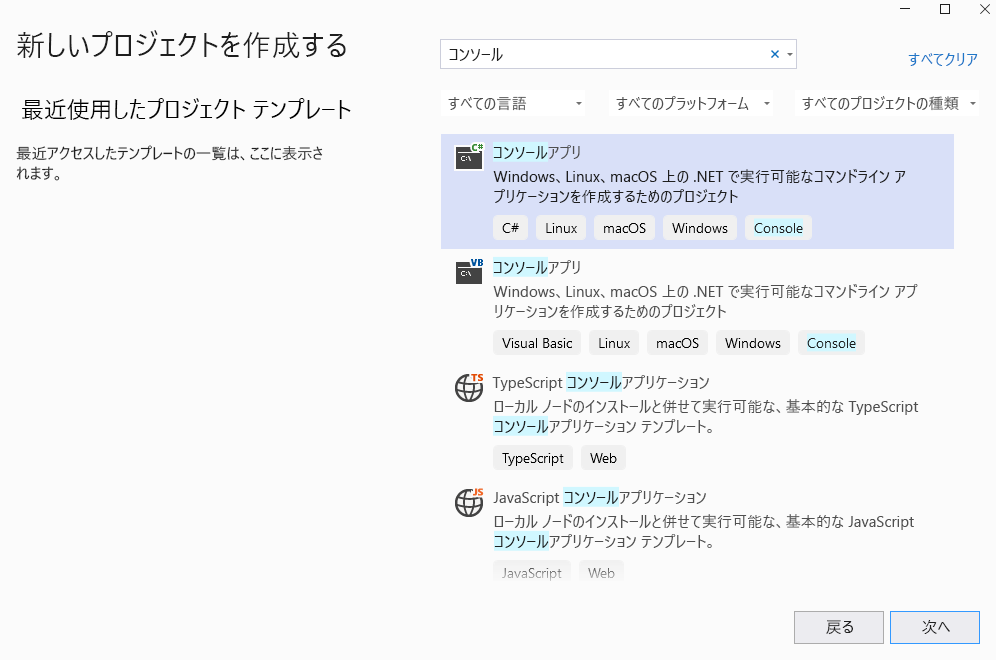Click the Windows tag on the C# template
The width and height of the screenshot is (996, 660).
tap(700, 228)
